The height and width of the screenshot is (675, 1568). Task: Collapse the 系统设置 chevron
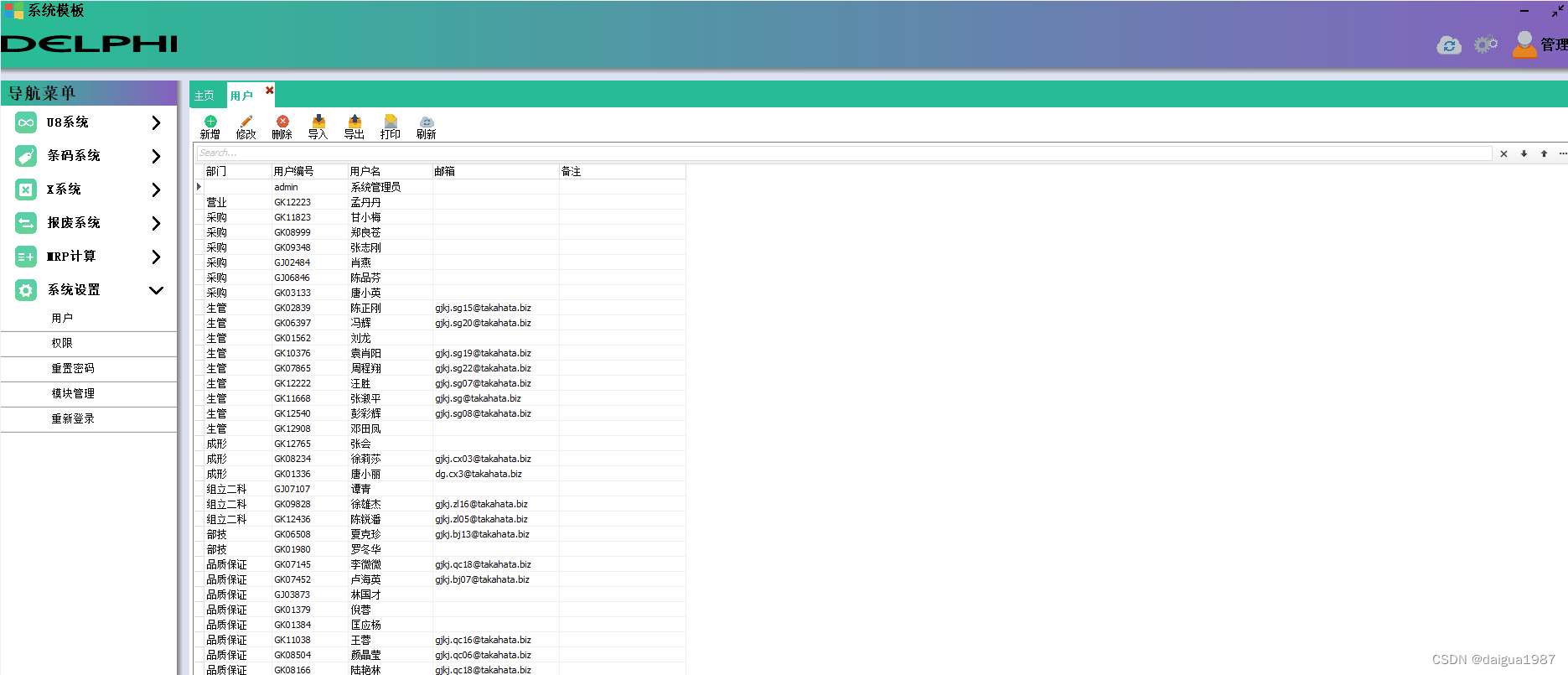tap(156, 290)
